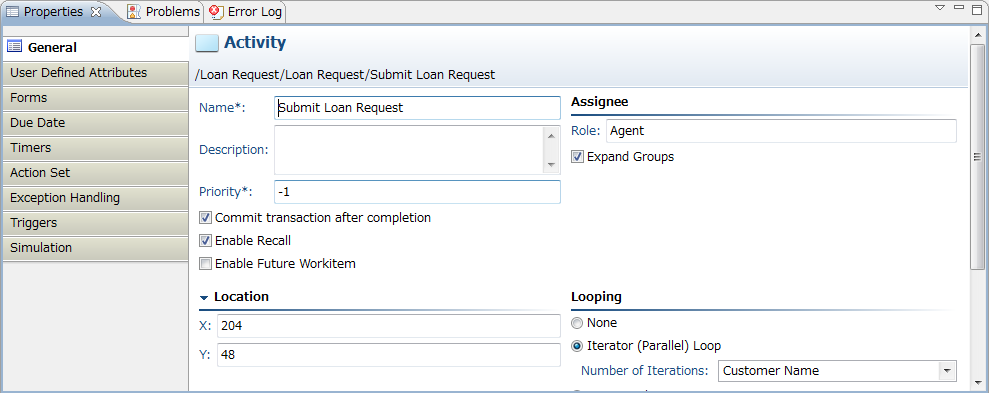Screen dimensions: 989x393
Task: Minimize the Properties view panel
Action: click(959, 7)
